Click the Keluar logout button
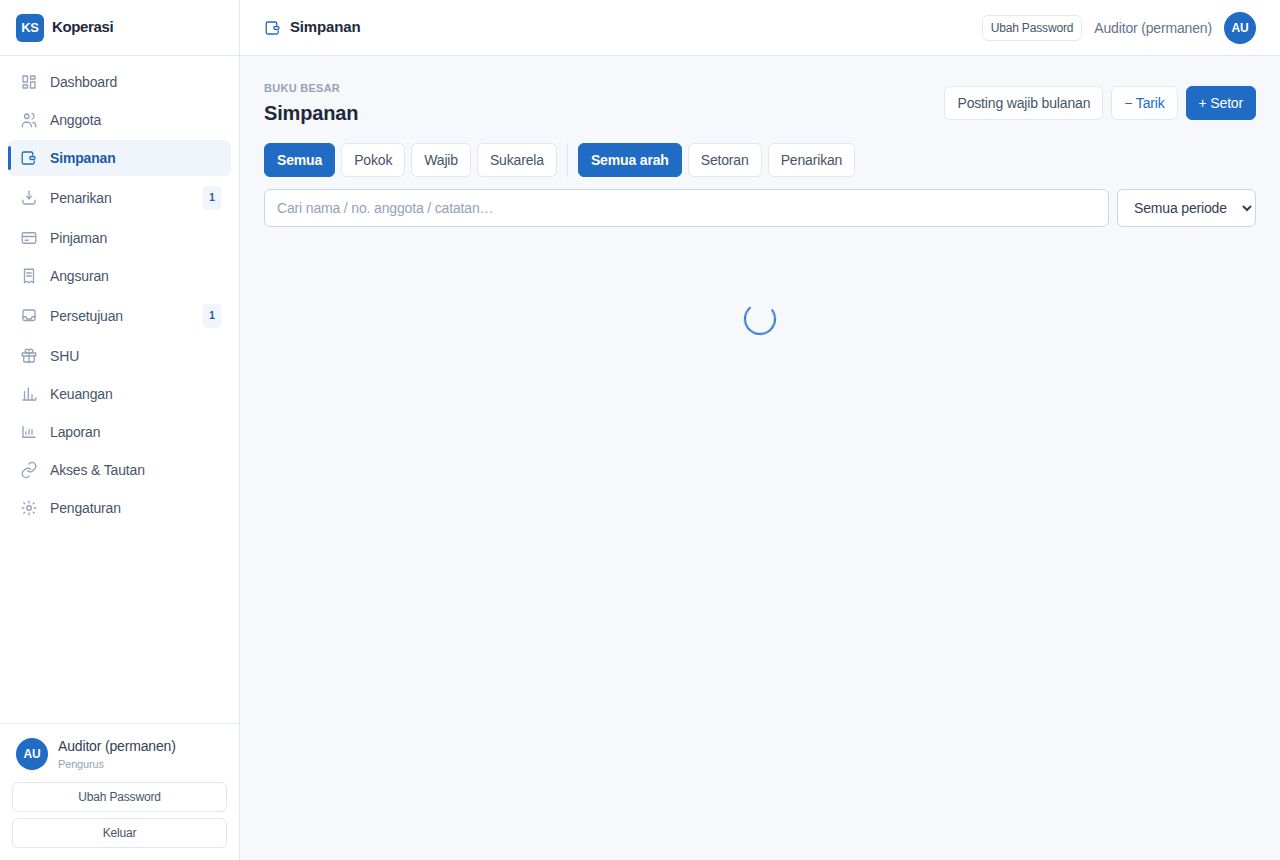Image resolution: width=1280 pixels, height=860 pixels. pos(120,833)
